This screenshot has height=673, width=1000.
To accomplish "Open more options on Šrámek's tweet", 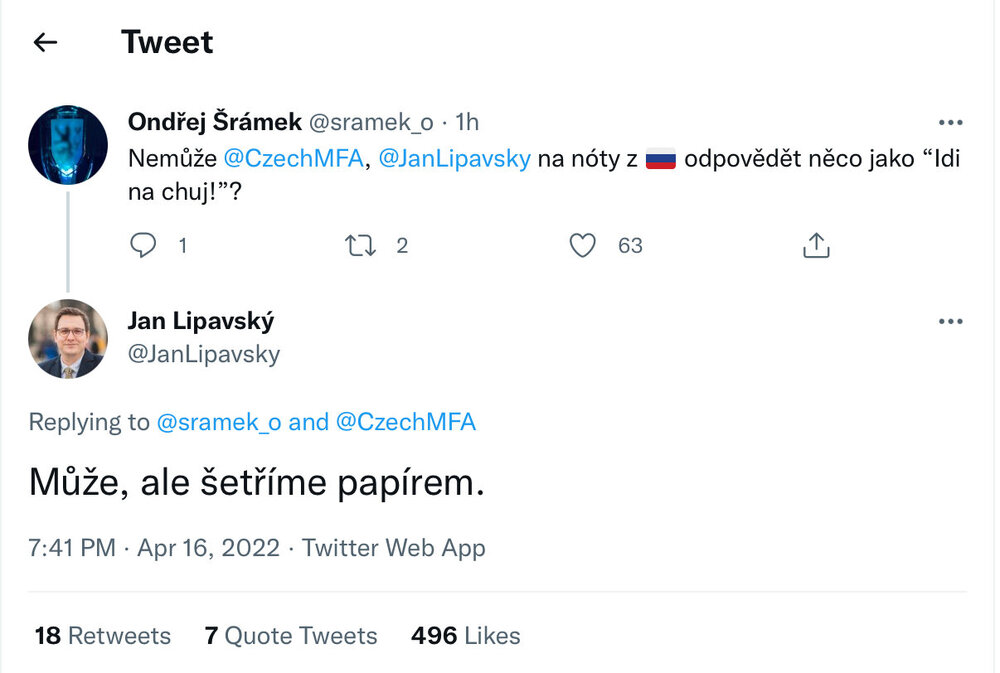I will [950, 123].
